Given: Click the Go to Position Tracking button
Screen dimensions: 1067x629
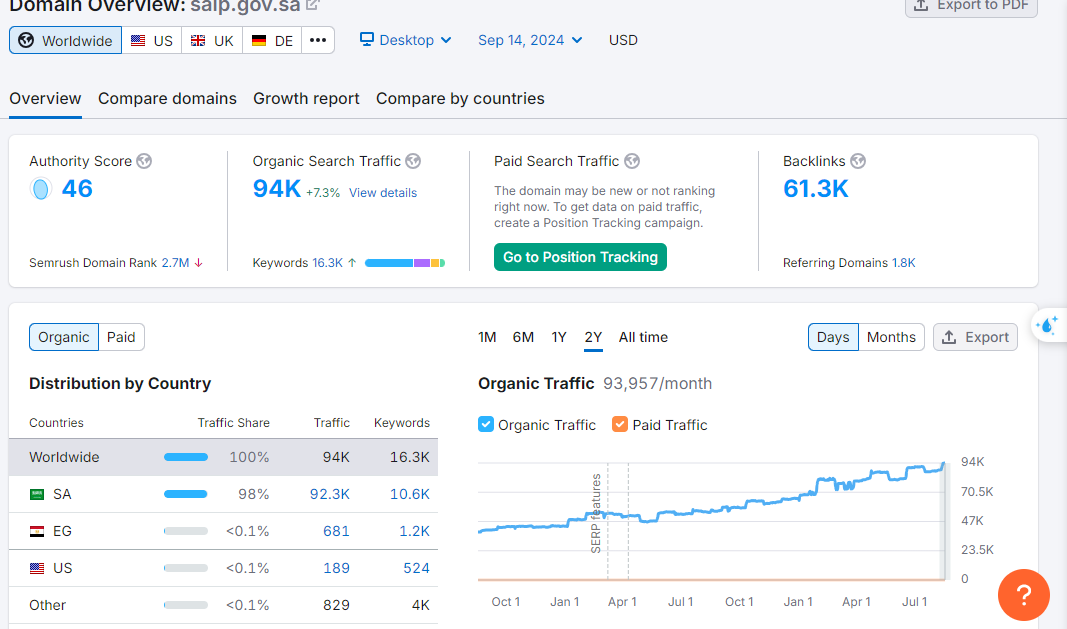Looking at the screenshot, I should pos(580,257).
